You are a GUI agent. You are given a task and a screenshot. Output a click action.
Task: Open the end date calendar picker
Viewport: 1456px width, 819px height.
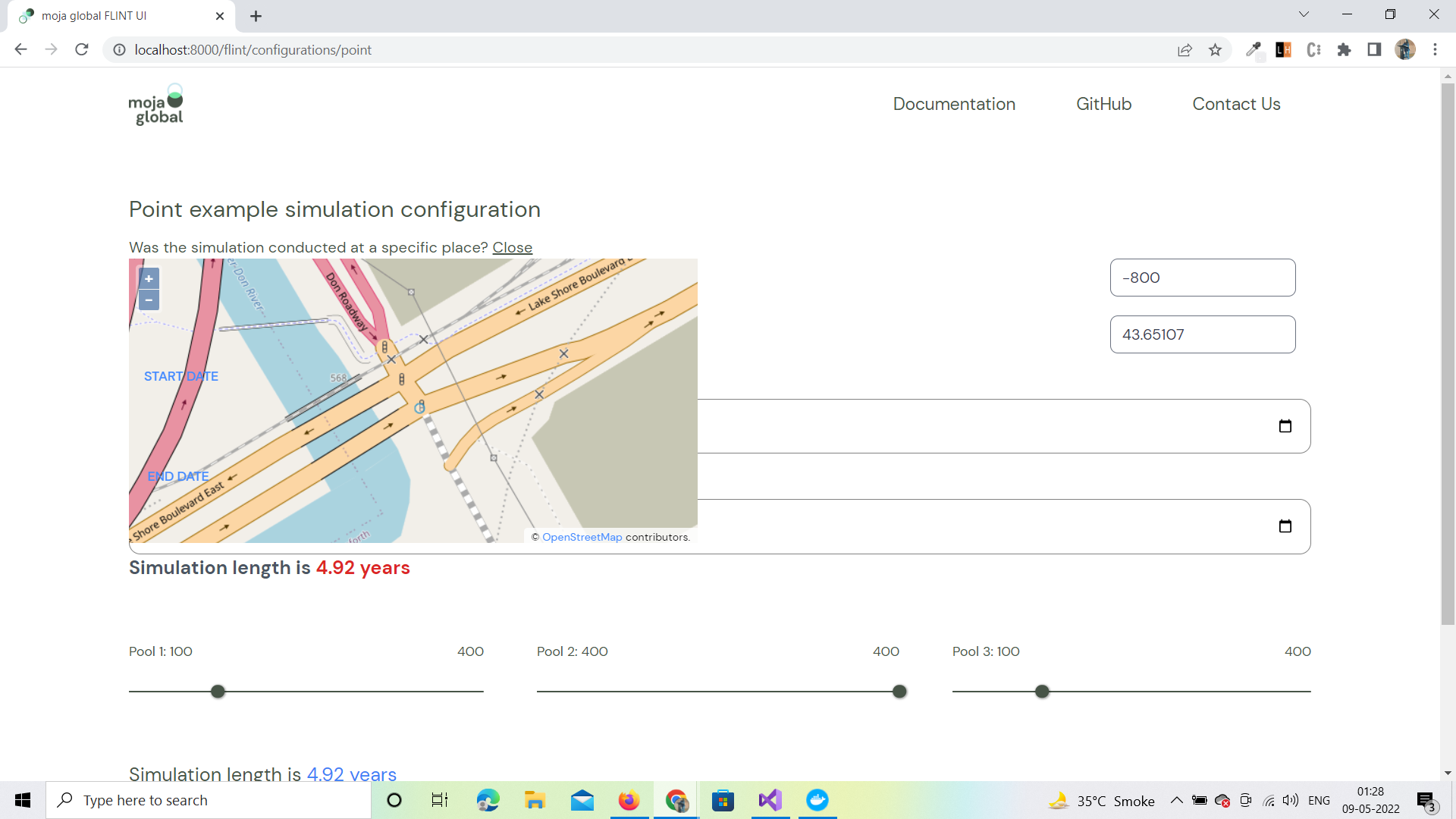click(1285, 526)
